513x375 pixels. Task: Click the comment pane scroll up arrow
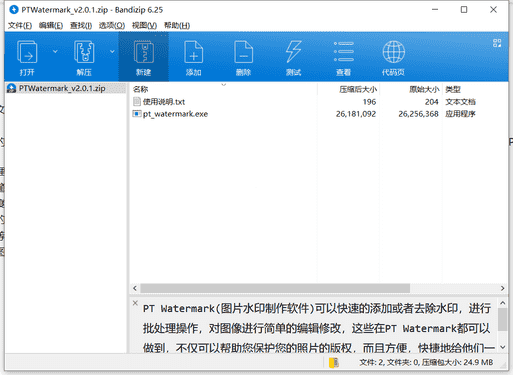(502, 303)
